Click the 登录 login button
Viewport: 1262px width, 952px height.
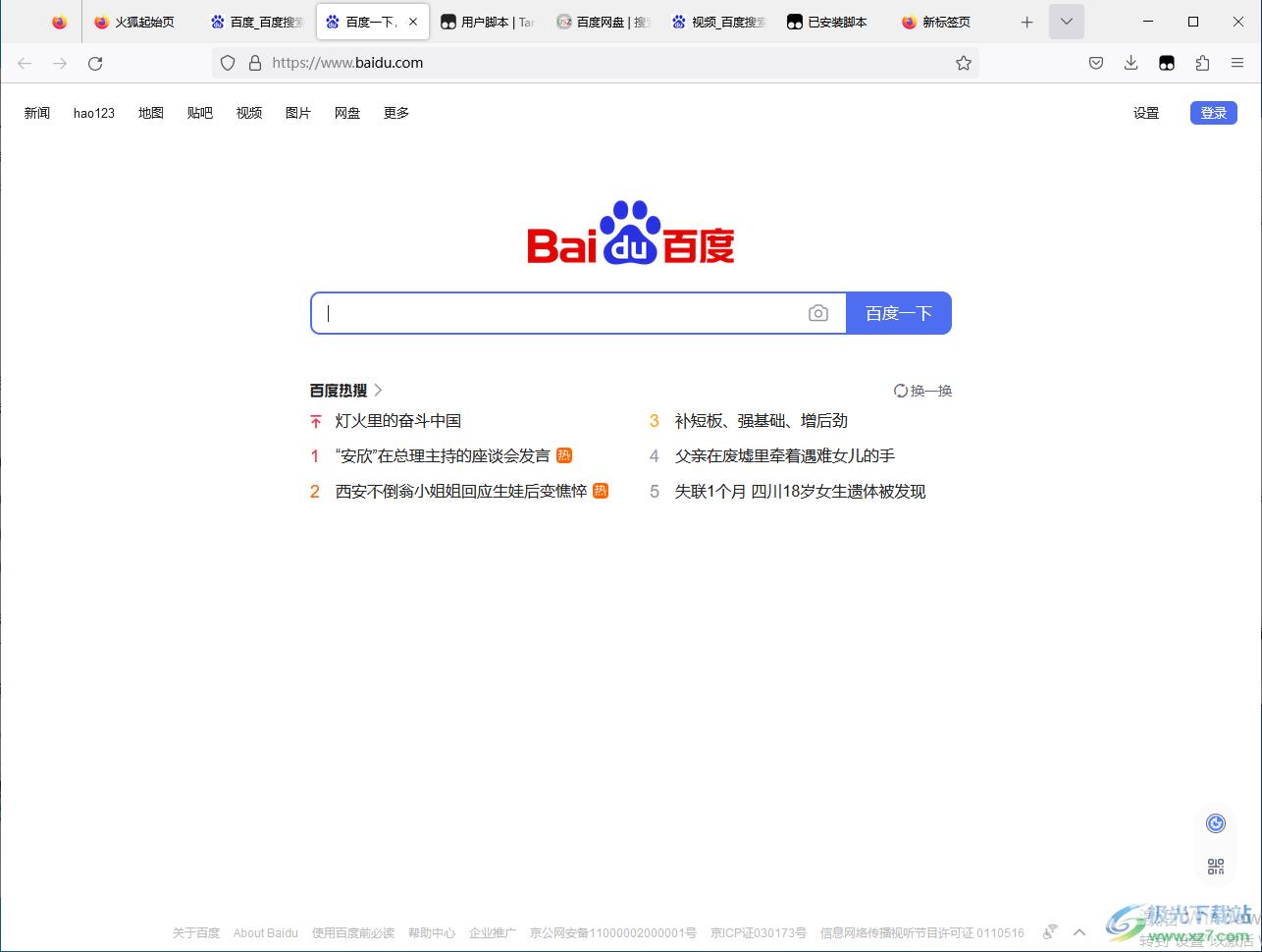pos(1214,113)
